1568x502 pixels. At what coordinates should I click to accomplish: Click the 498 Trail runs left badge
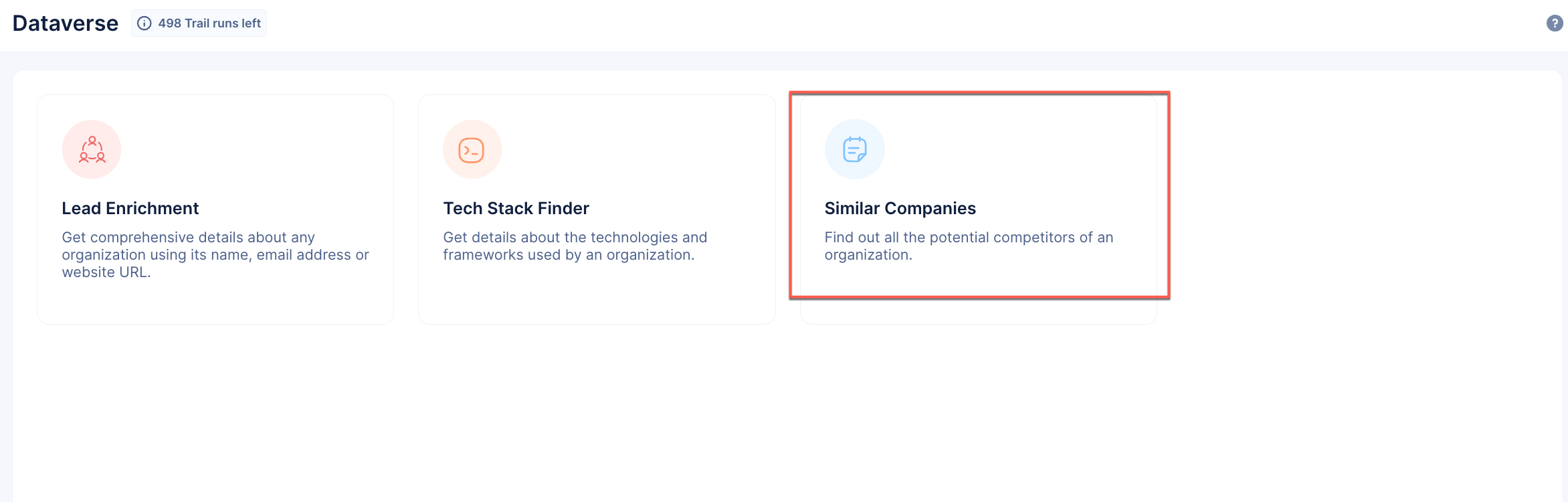[199, 23]
